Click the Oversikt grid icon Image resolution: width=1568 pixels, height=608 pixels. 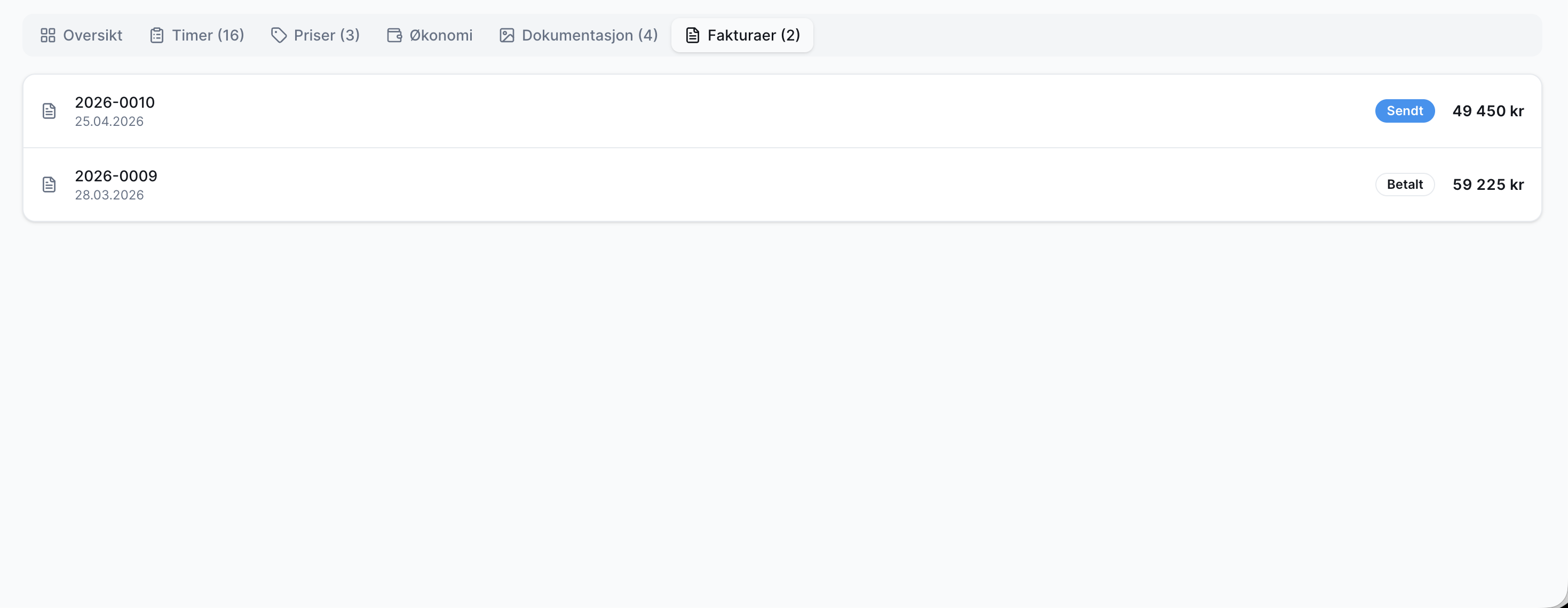(x=47, y=35)
